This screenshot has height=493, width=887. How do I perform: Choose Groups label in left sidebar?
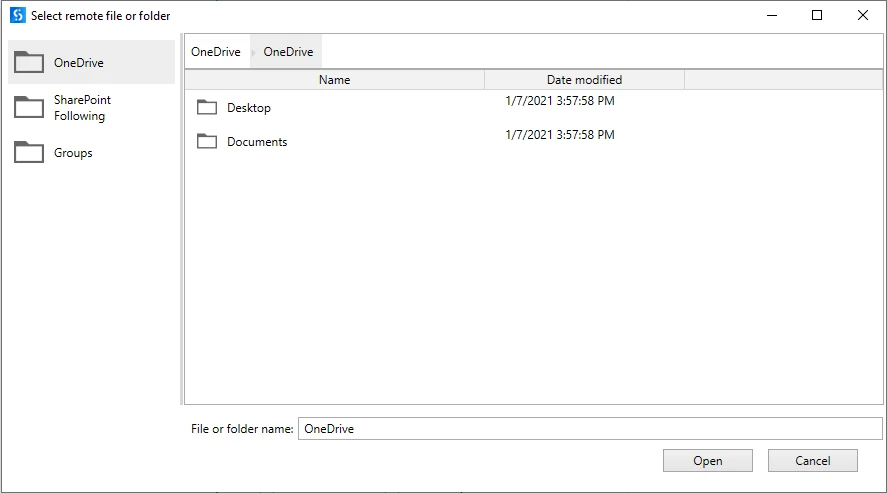[x=73, y=153]
